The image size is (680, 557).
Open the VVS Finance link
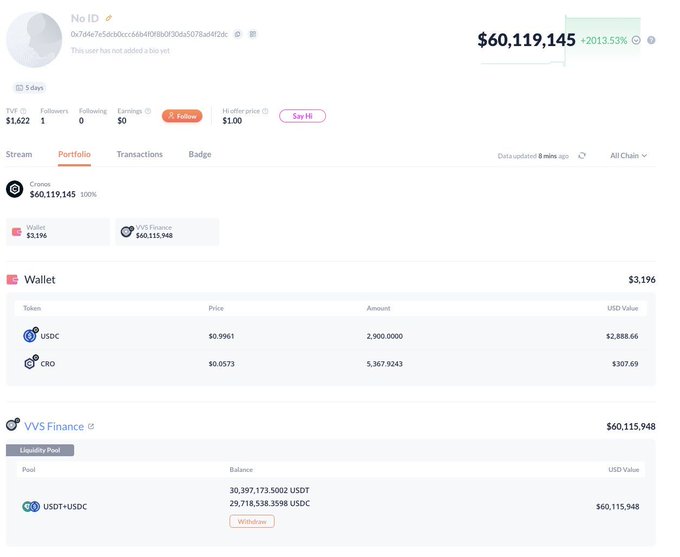[54, 426]
